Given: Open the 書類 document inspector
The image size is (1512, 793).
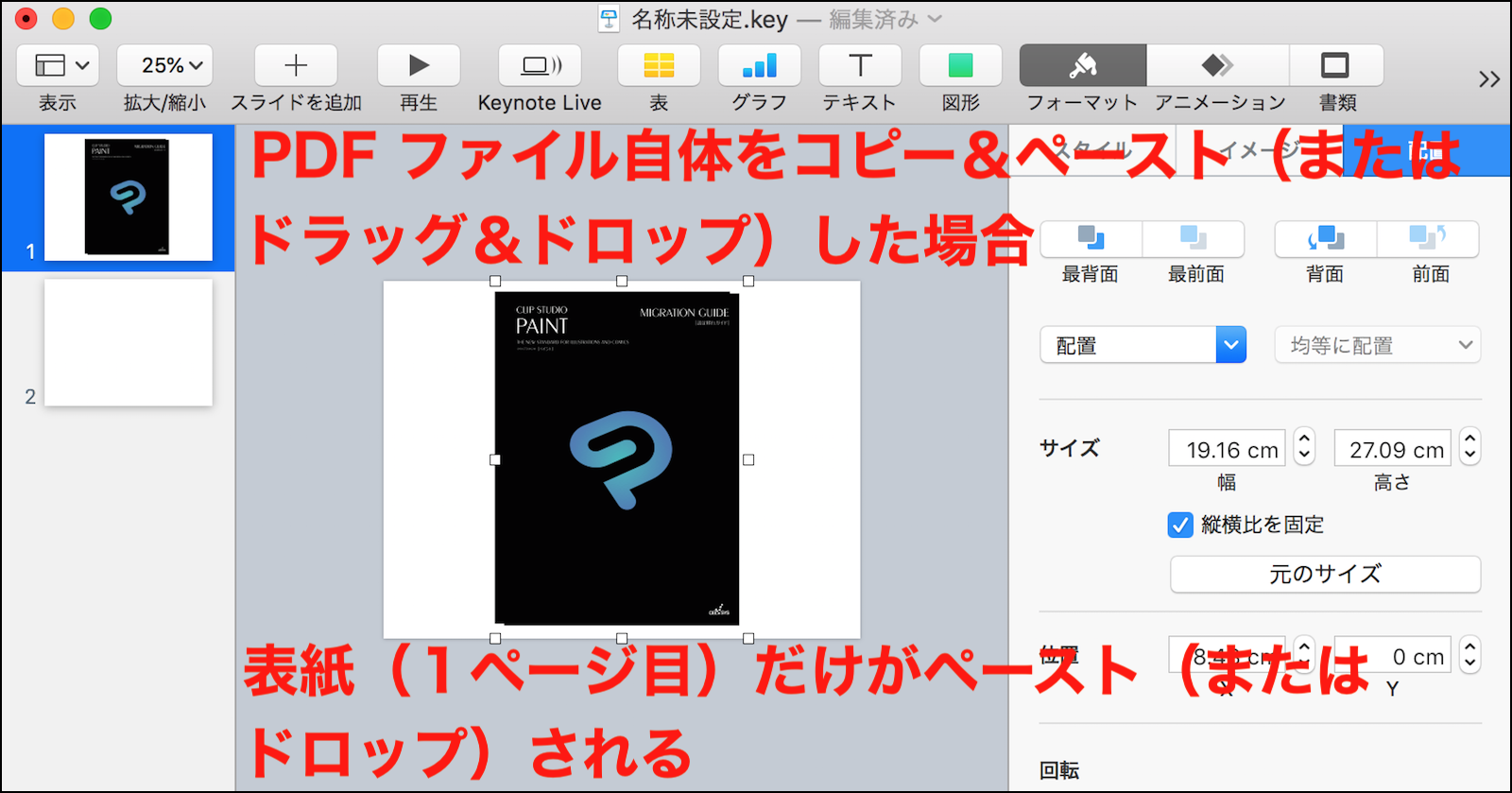Looking at the screenshot, I should tap(1336, 65).
